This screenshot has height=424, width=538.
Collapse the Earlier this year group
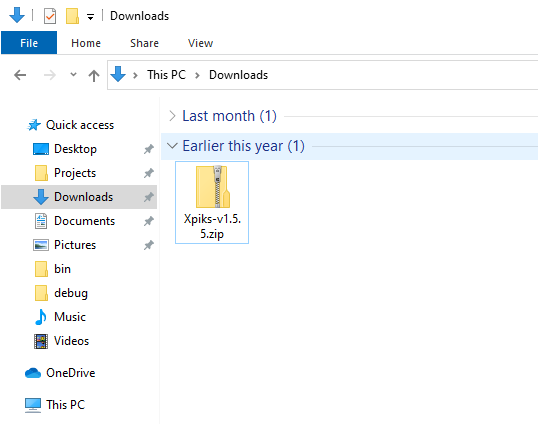coord(172,146)
